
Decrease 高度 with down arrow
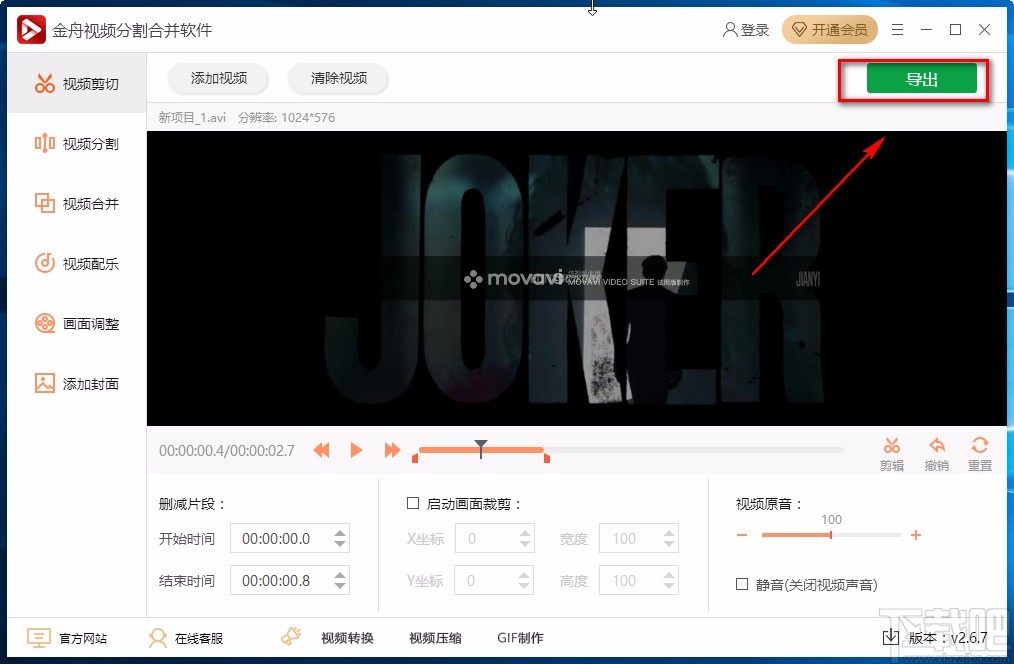pyautogui.click(x=669, y=586)
